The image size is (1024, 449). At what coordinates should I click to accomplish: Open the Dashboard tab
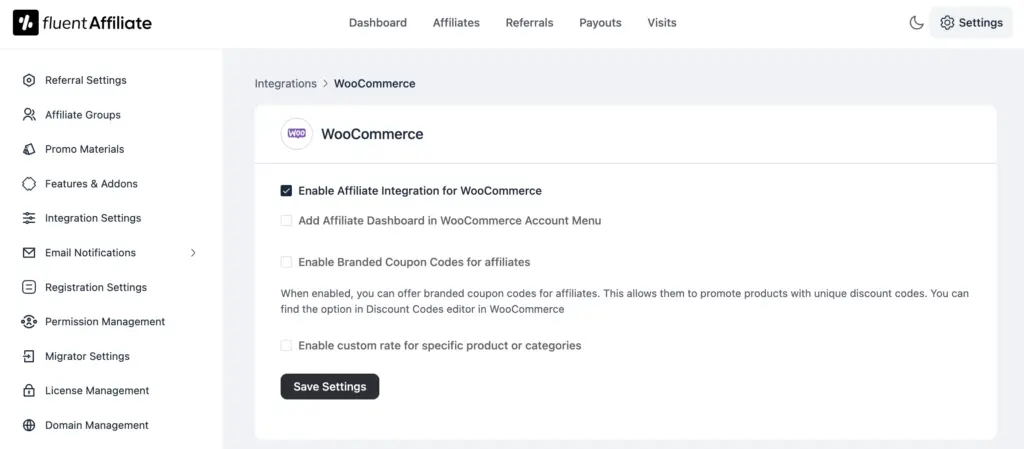(x=377, y=23)
